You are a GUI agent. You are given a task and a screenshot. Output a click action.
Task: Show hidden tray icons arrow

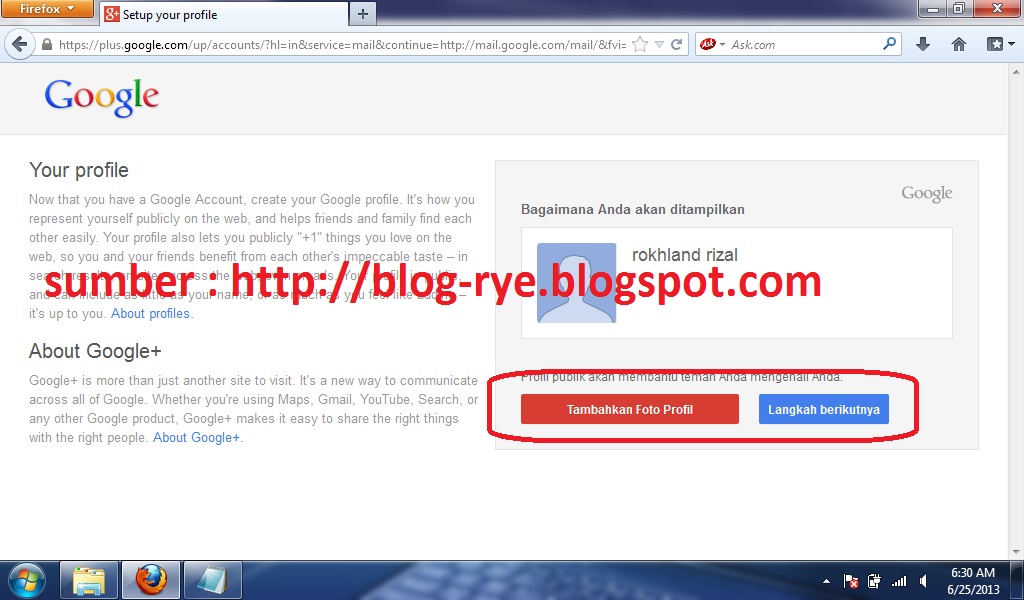point(827,581)
